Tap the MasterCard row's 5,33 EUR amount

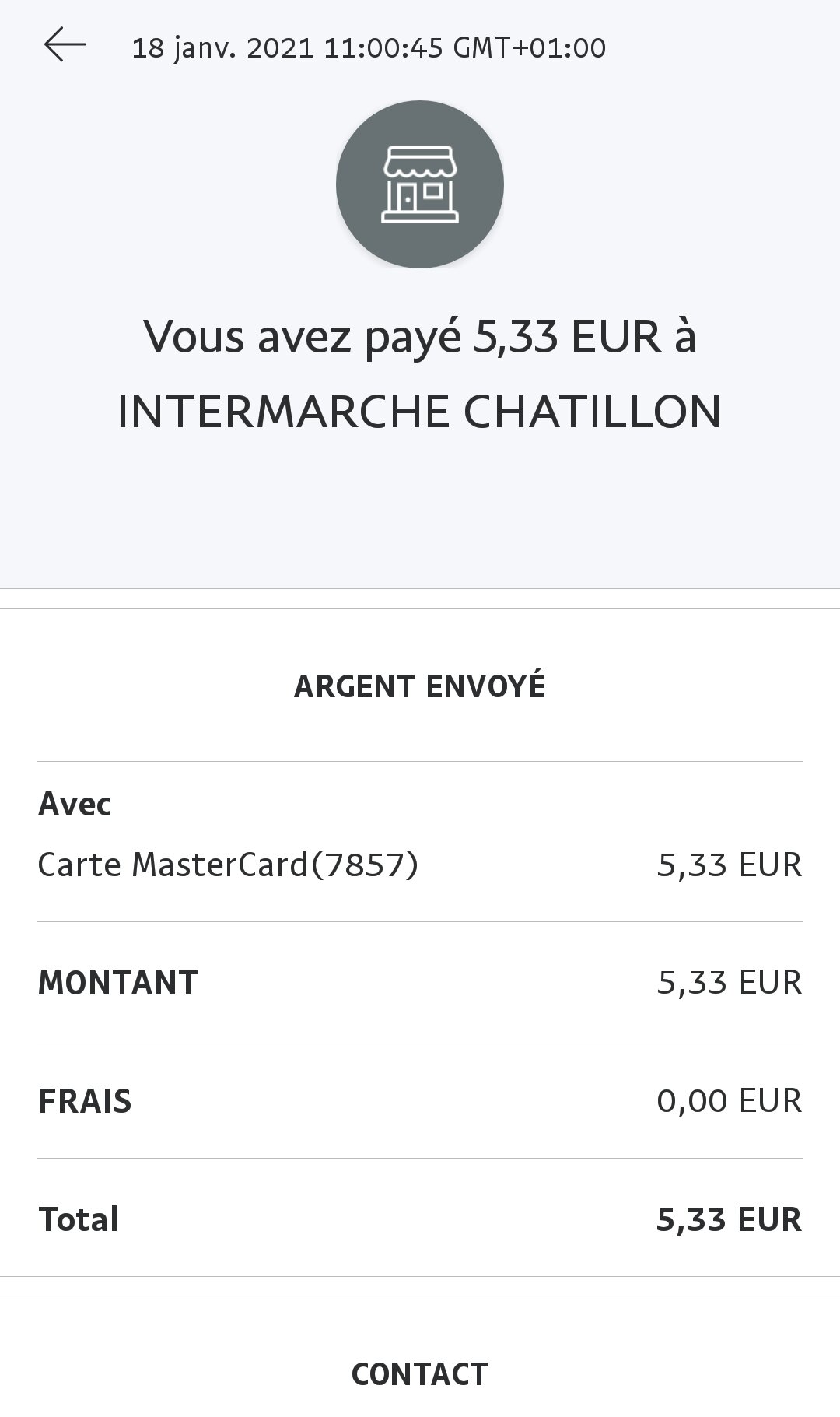(x=729, y=865)
